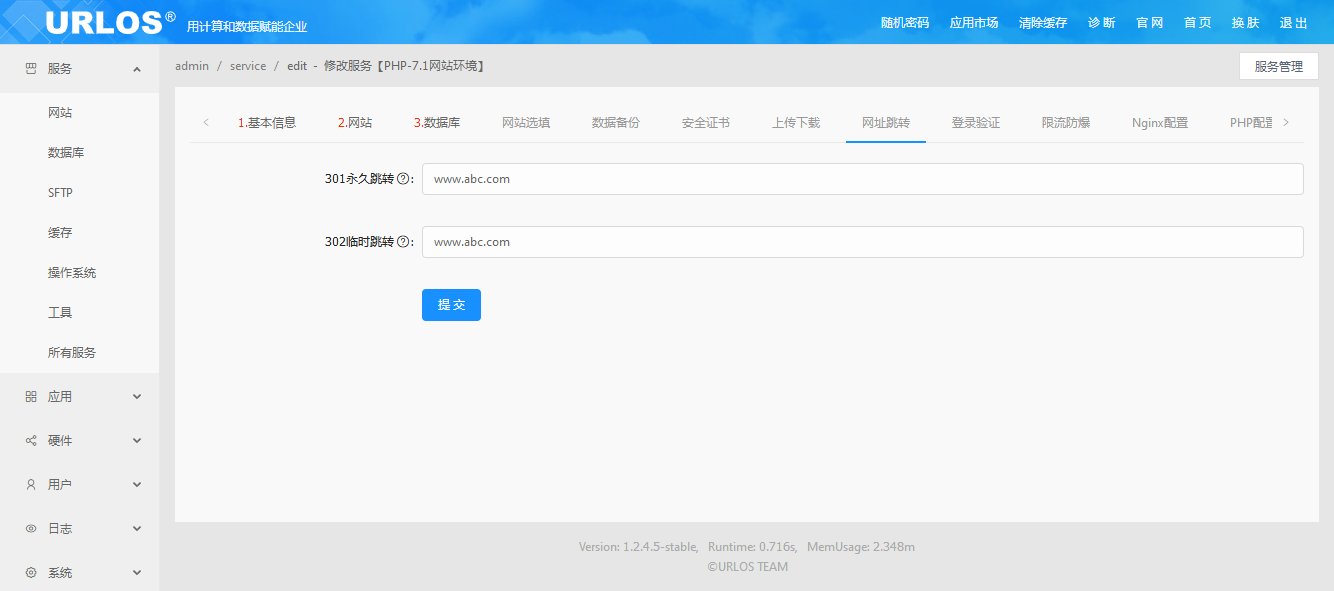Open 服务管理 button at top right
This screenshot has height=591, width=1334.
1278,67
